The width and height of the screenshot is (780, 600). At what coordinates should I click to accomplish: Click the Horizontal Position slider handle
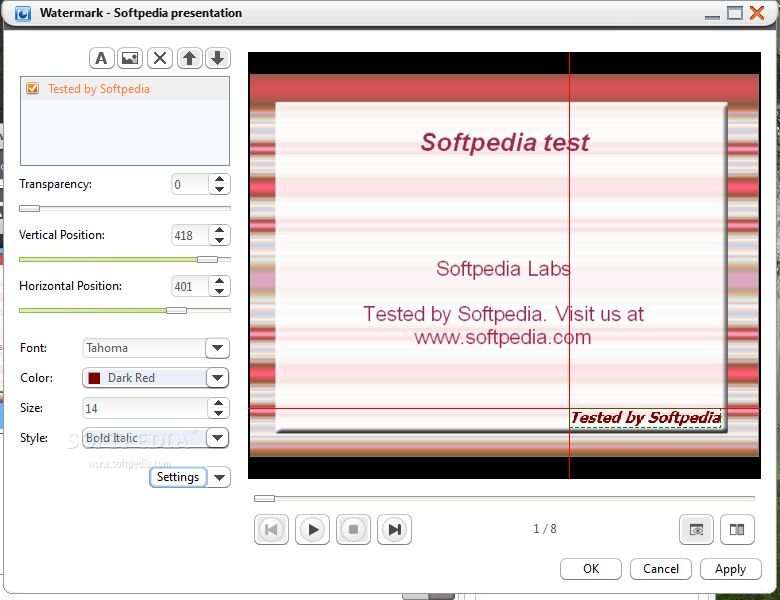tap(176, 310)
